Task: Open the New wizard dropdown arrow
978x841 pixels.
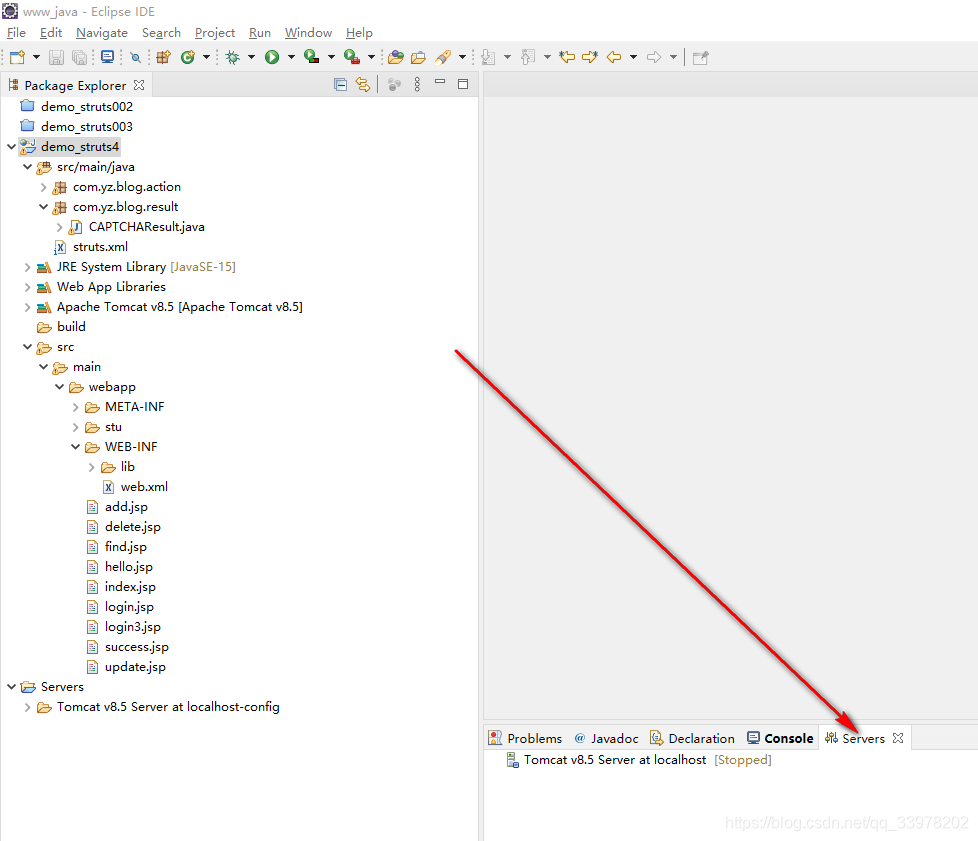Action: click(x=36, y=57)
